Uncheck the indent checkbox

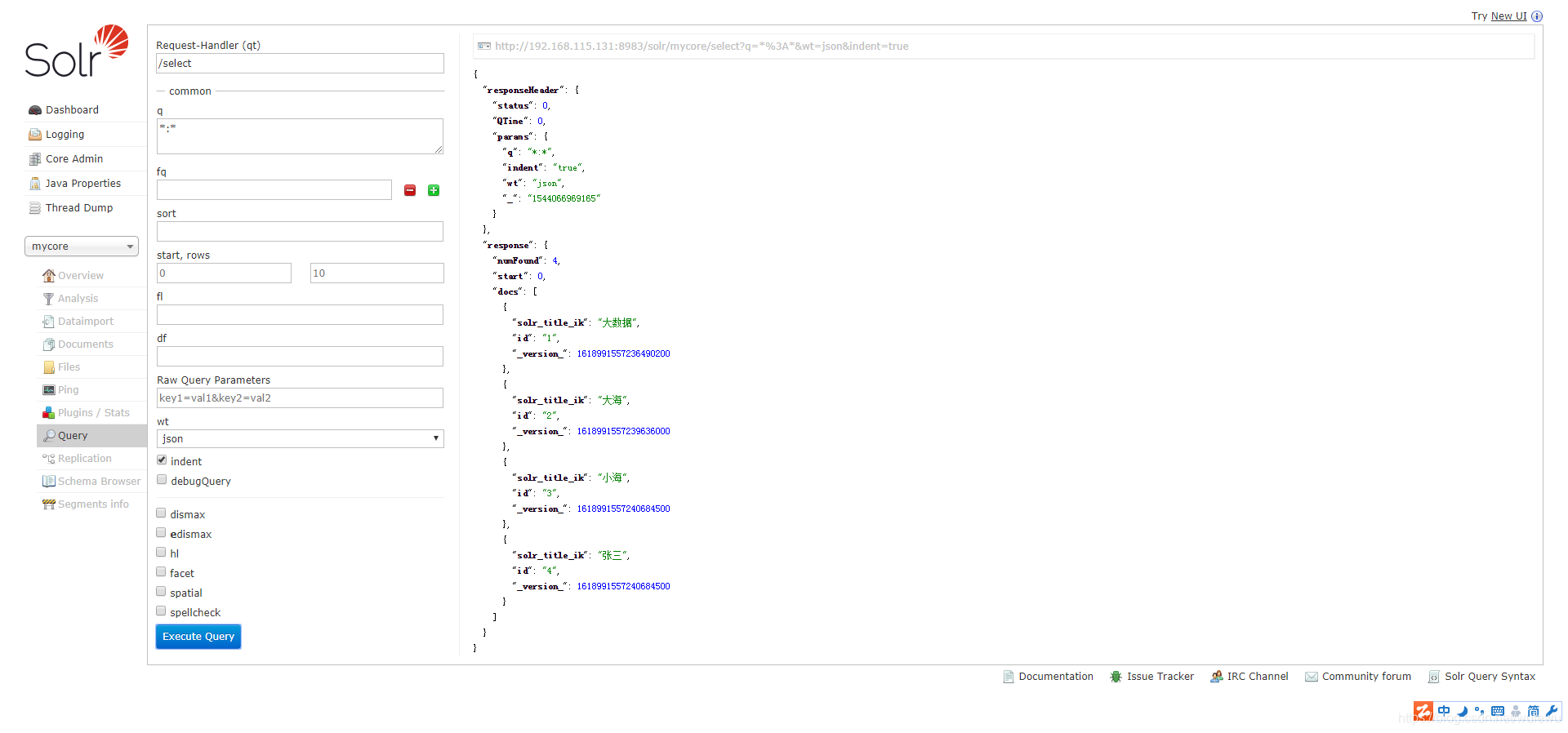coord(162,460)
